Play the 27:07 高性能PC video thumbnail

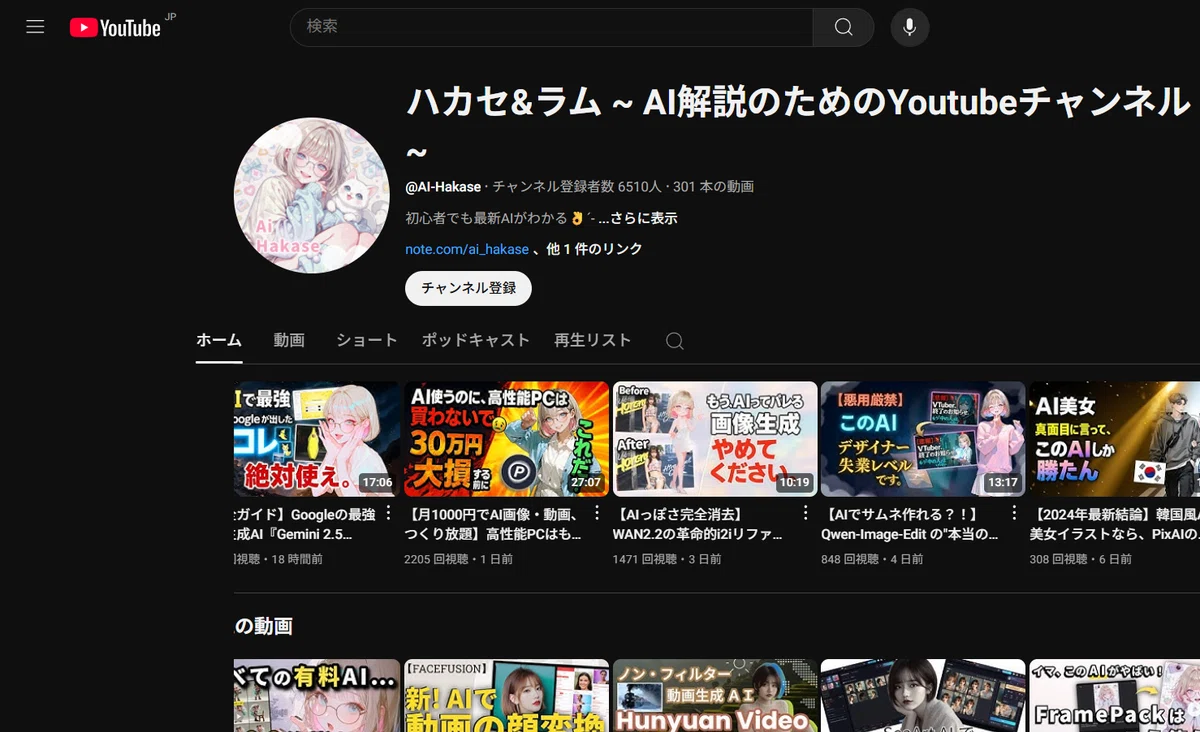coord(506,439)
